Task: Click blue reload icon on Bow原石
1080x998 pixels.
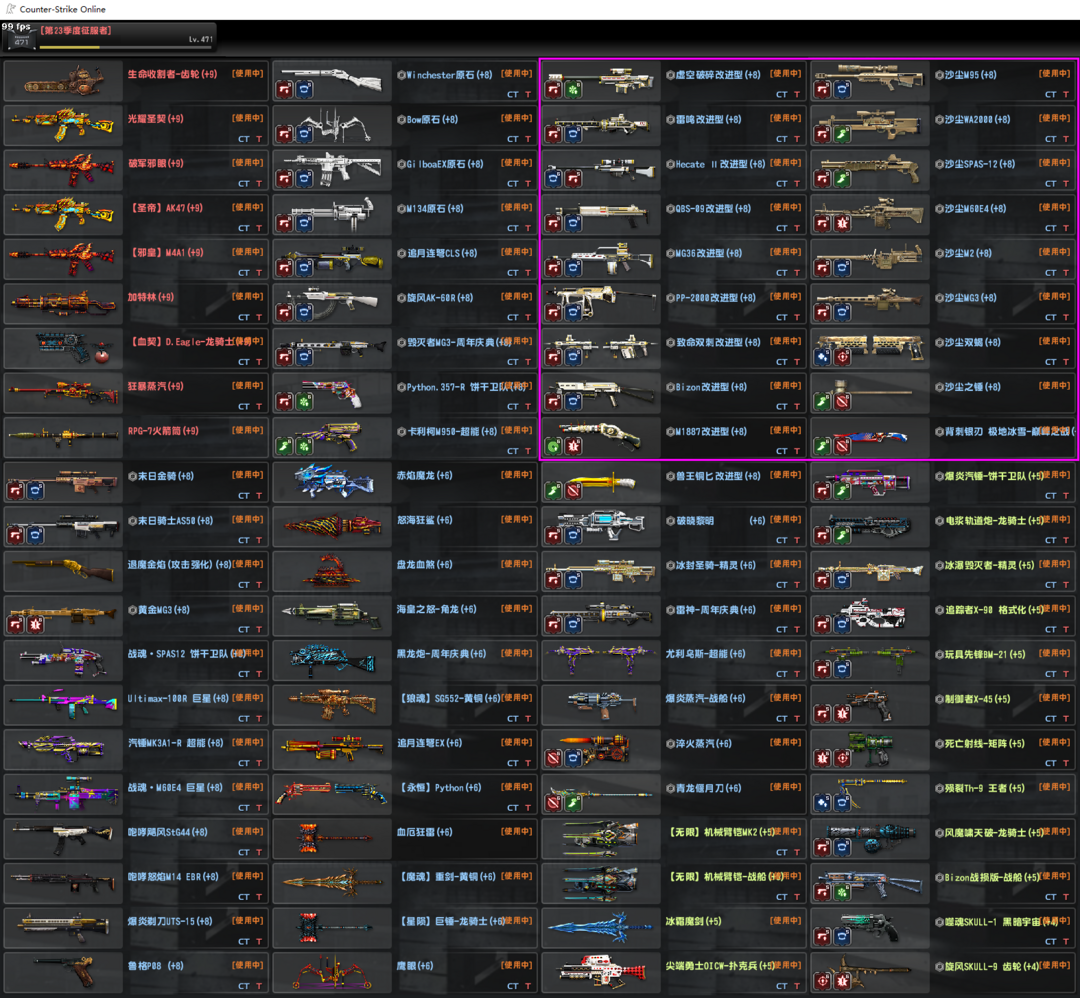Action: (x=304, y=135)
